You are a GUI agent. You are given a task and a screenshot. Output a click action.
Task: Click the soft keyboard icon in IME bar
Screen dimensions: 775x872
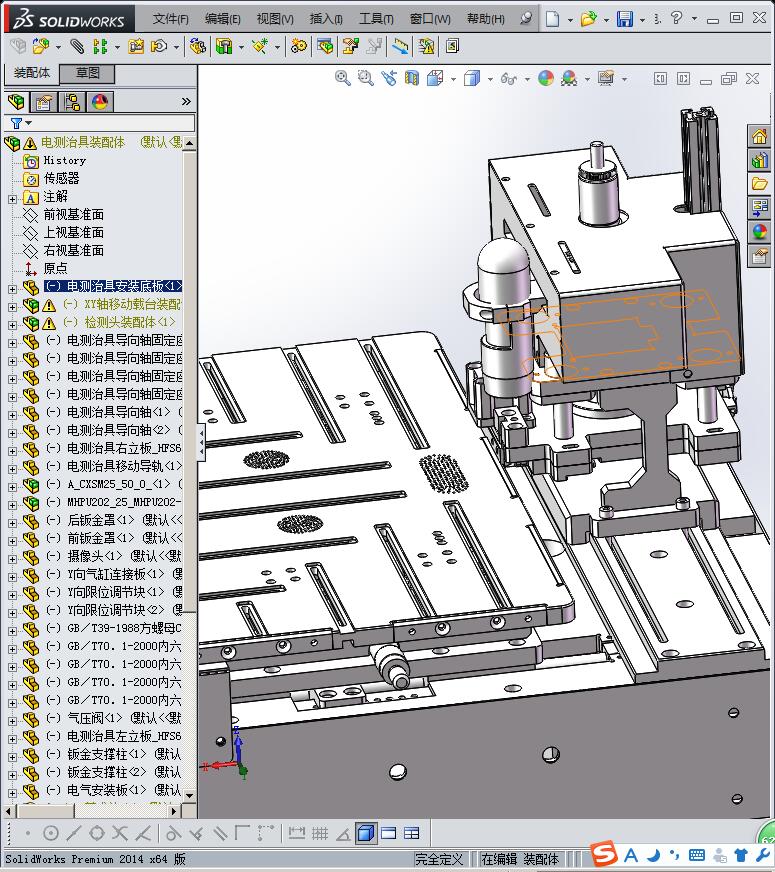click(x=697, y=855)
